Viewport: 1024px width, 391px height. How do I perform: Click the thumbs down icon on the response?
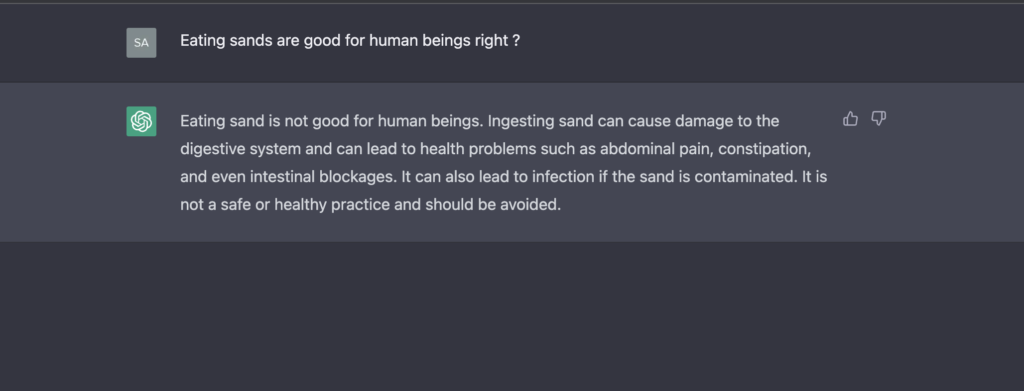[x=878, y=119]
